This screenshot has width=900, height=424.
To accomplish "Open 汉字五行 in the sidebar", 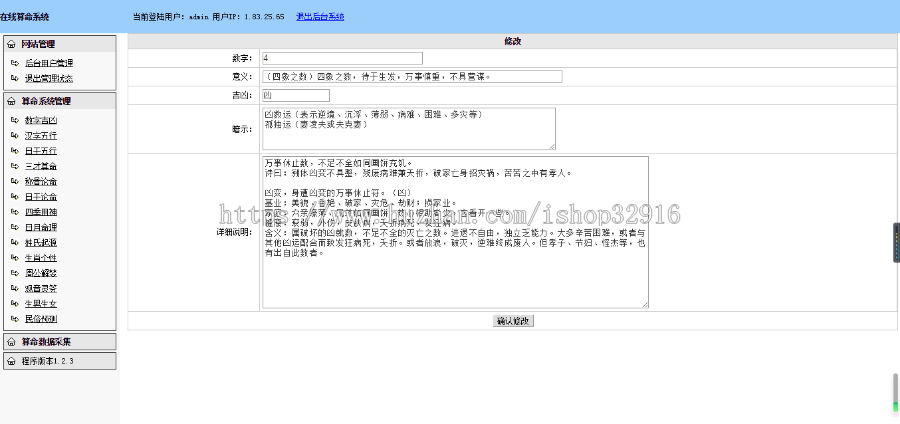I will [40, 136].
